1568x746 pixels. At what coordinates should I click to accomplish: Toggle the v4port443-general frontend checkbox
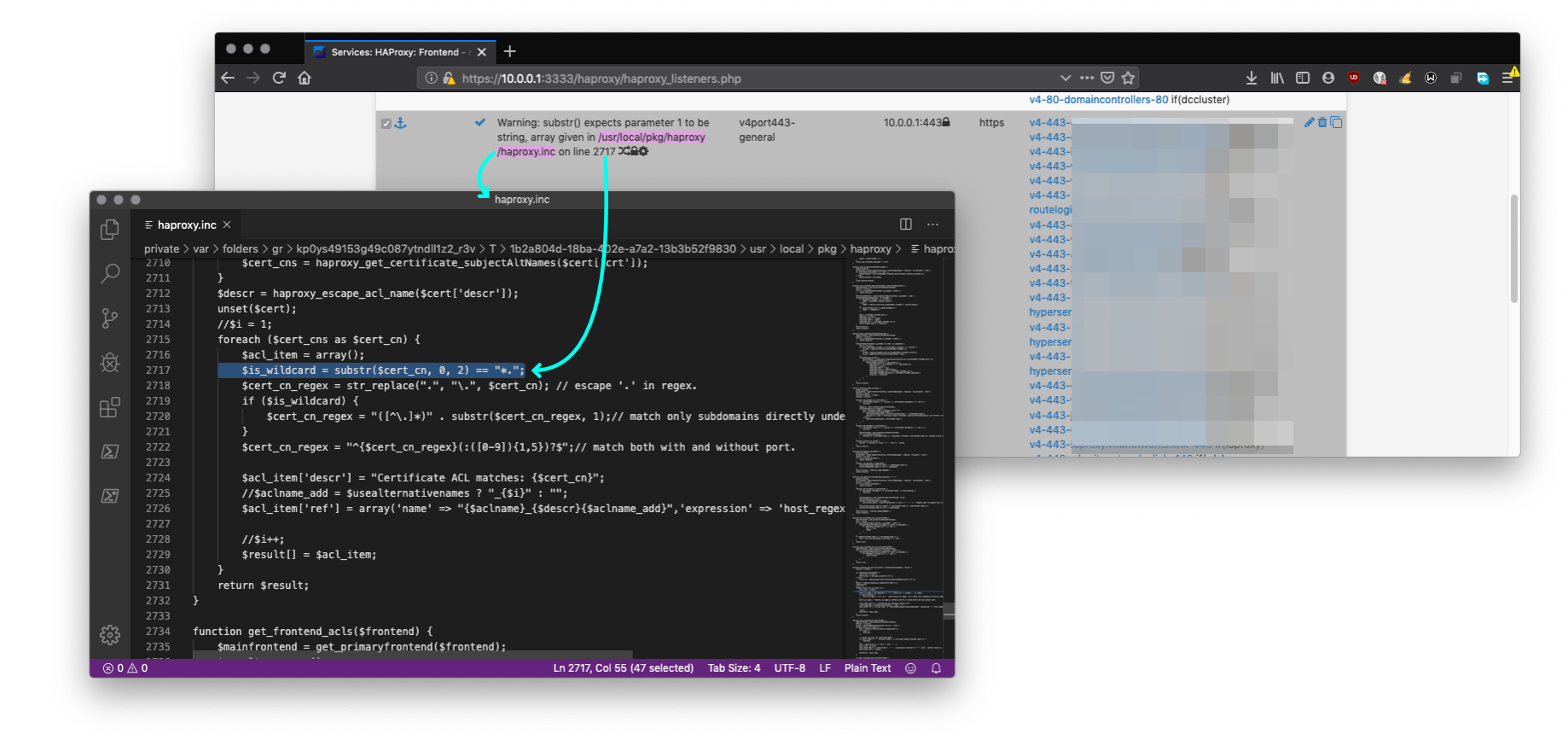(x=386, y=124)
